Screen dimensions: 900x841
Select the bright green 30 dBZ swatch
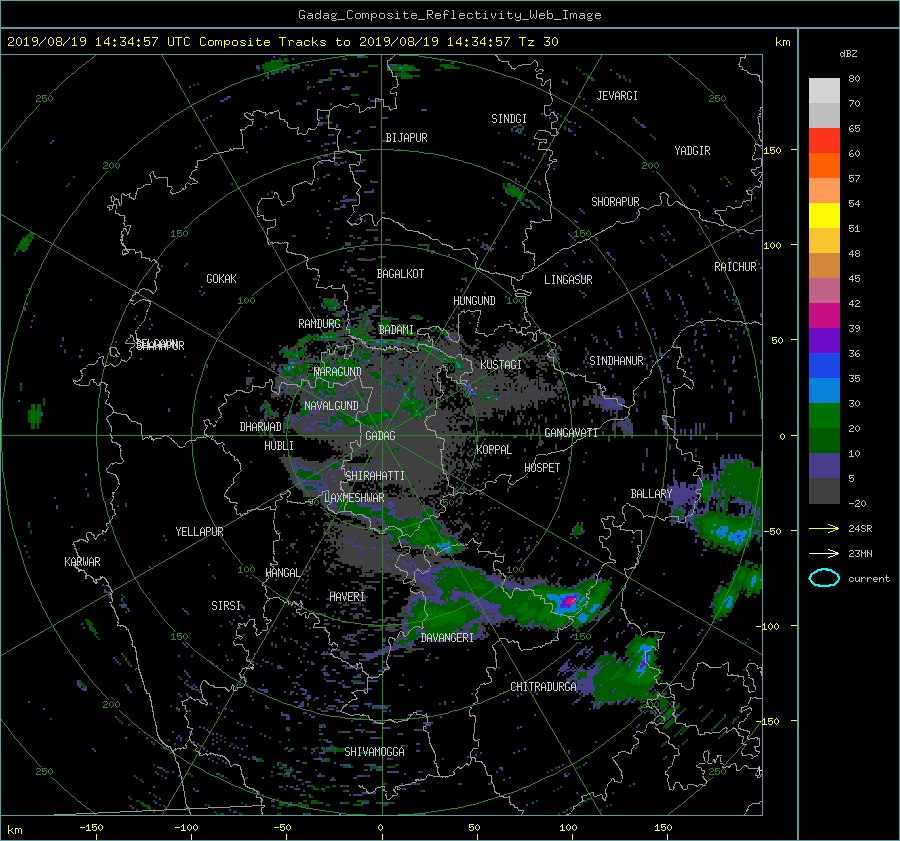(x=824, y=416)
